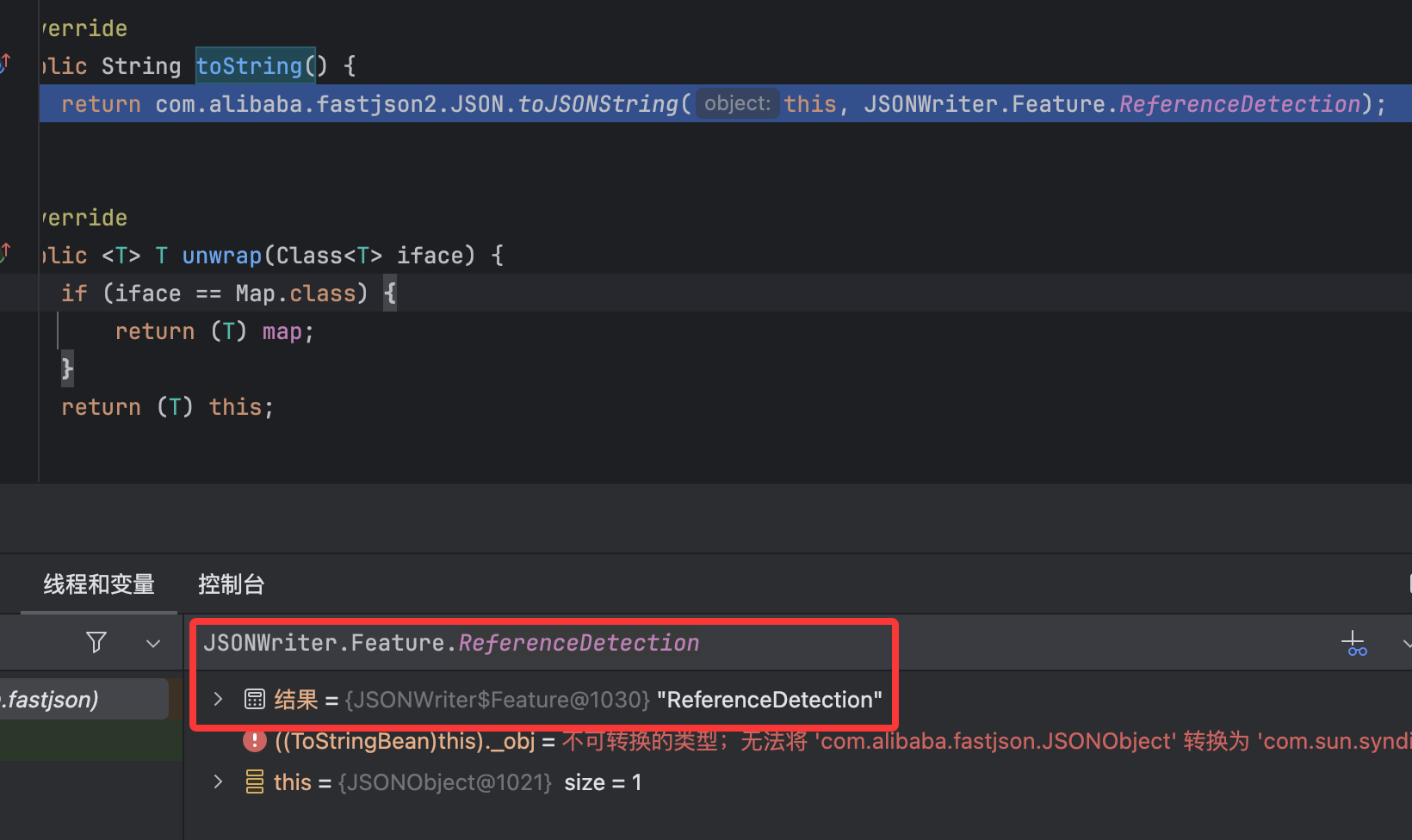Switch to the 线程和变量 tab
1412x840 pixels.
pos(99,584)
